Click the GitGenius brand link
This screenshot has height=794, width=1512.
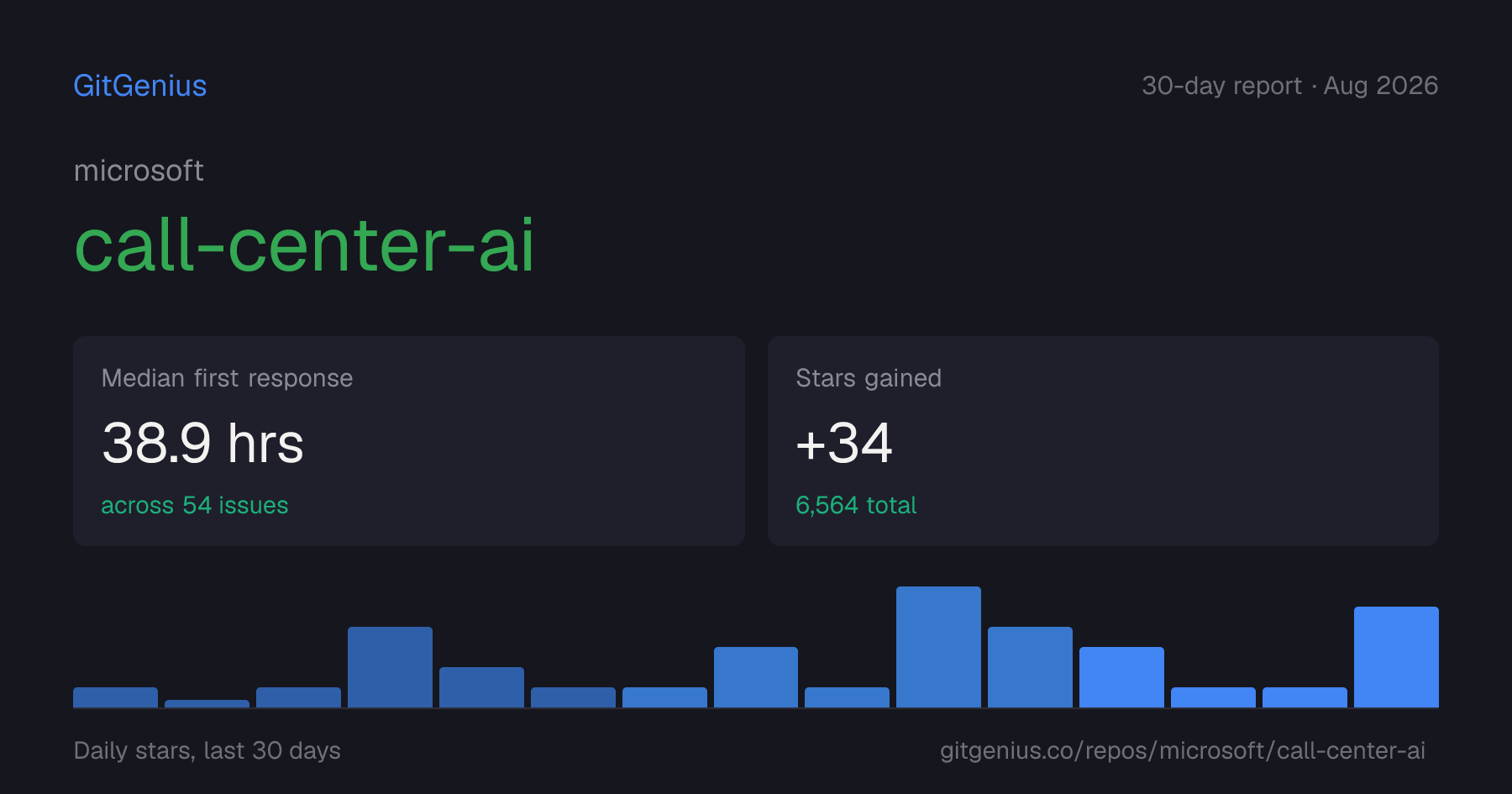[x=140, y=86]
